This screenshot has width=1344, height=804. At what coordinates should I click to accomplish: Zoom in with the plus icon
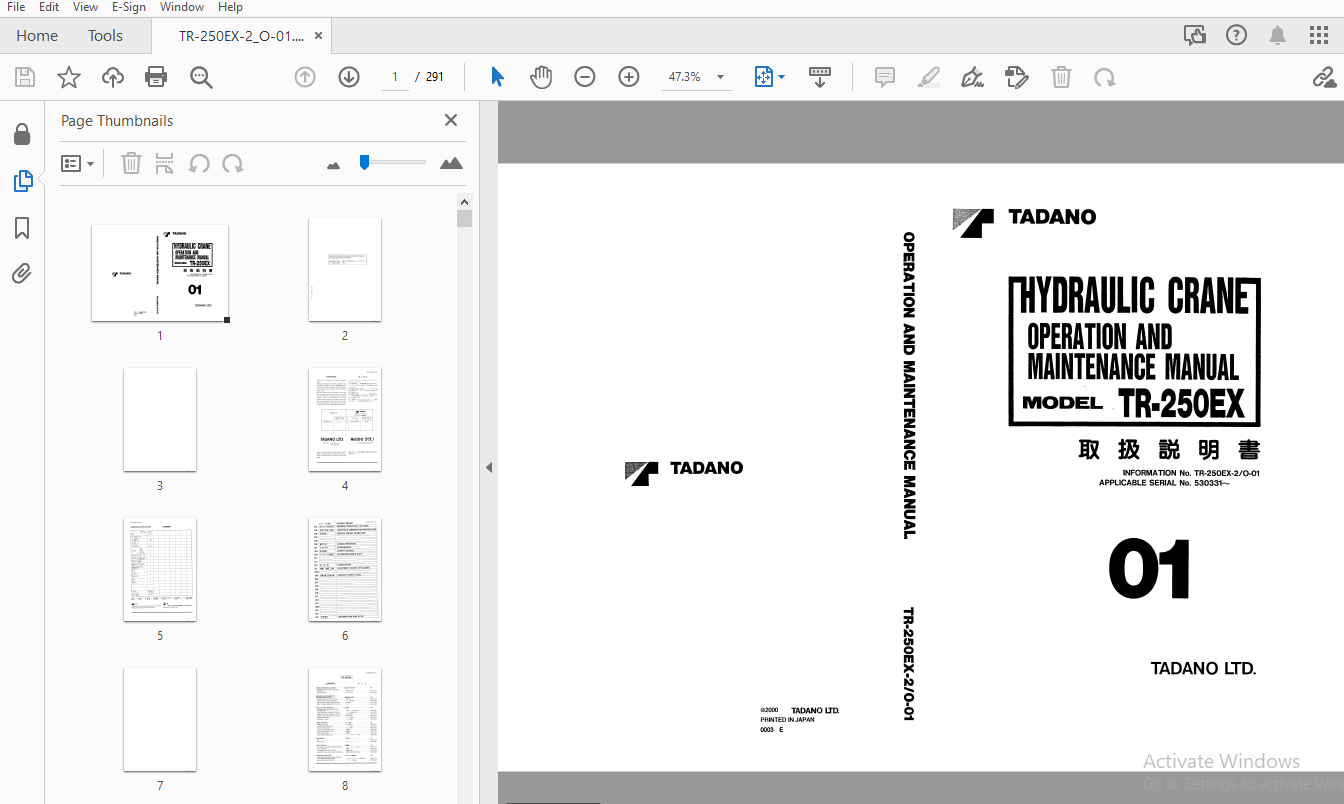point(629,77)
